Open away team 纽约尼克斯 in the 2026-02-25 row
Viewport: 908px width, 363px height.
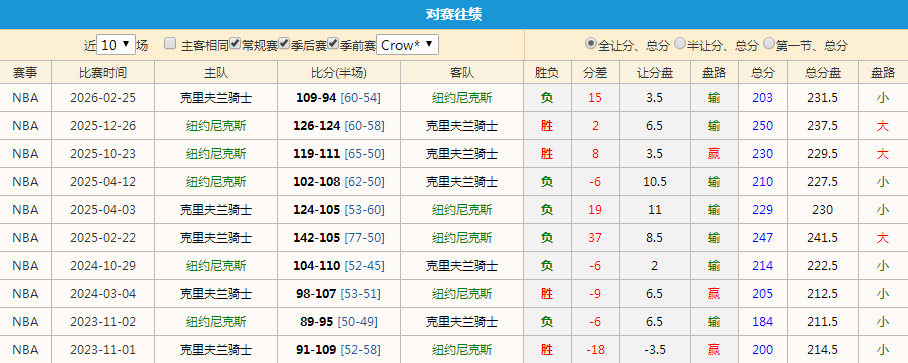(462, 98)
